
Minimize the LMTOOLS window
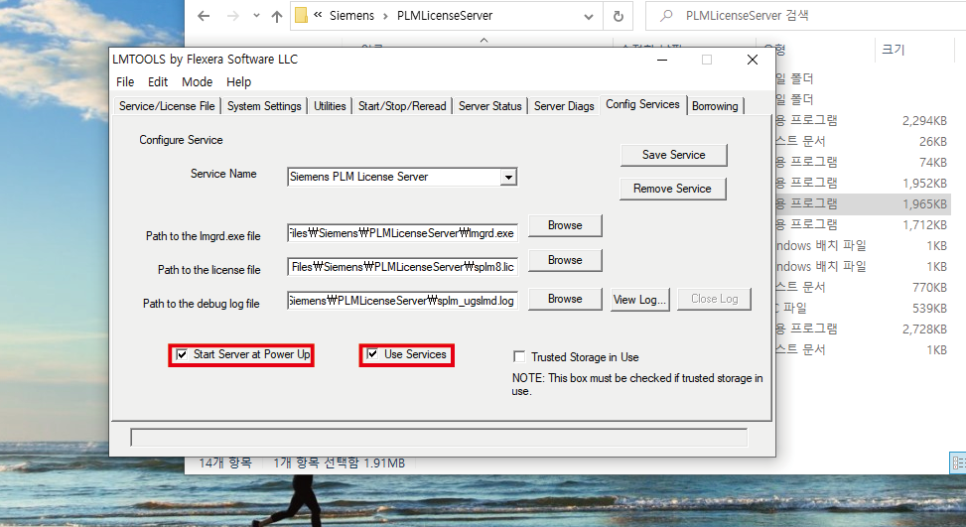click(662, 60)
